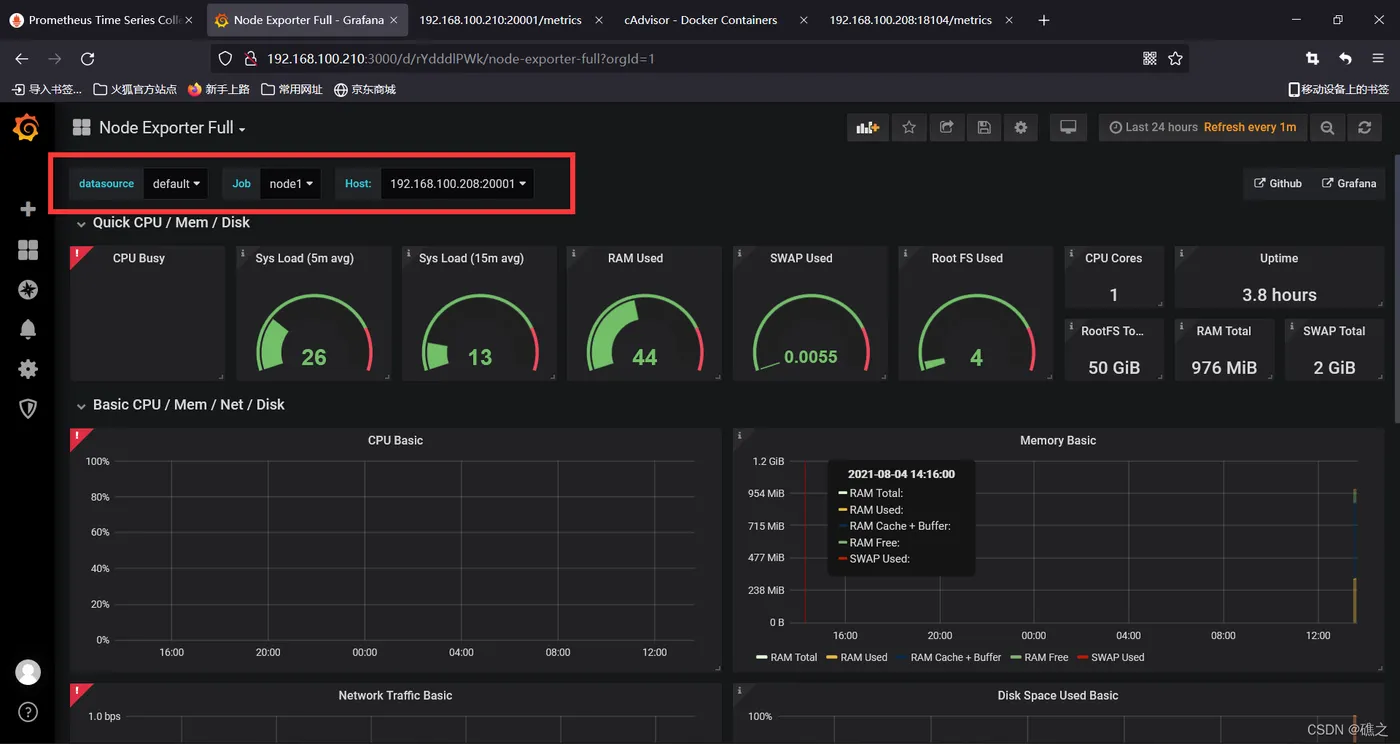1400x744 pixels.
Task: Click the refresh dashboard icon
Action: tap(1364, 128)
